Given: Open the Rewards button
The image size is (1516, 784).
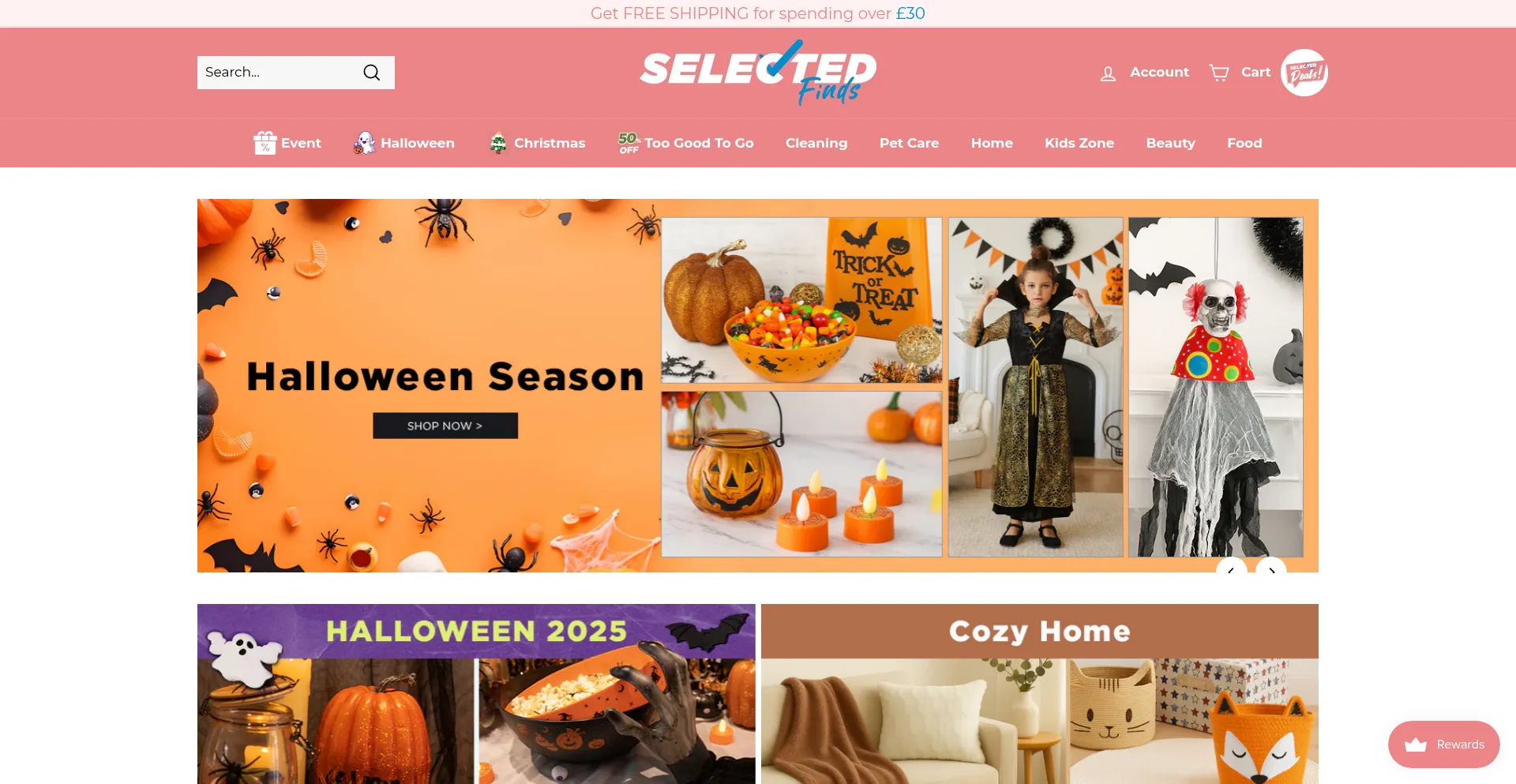Looking at the screenshot, I should tap(1443, 745).
